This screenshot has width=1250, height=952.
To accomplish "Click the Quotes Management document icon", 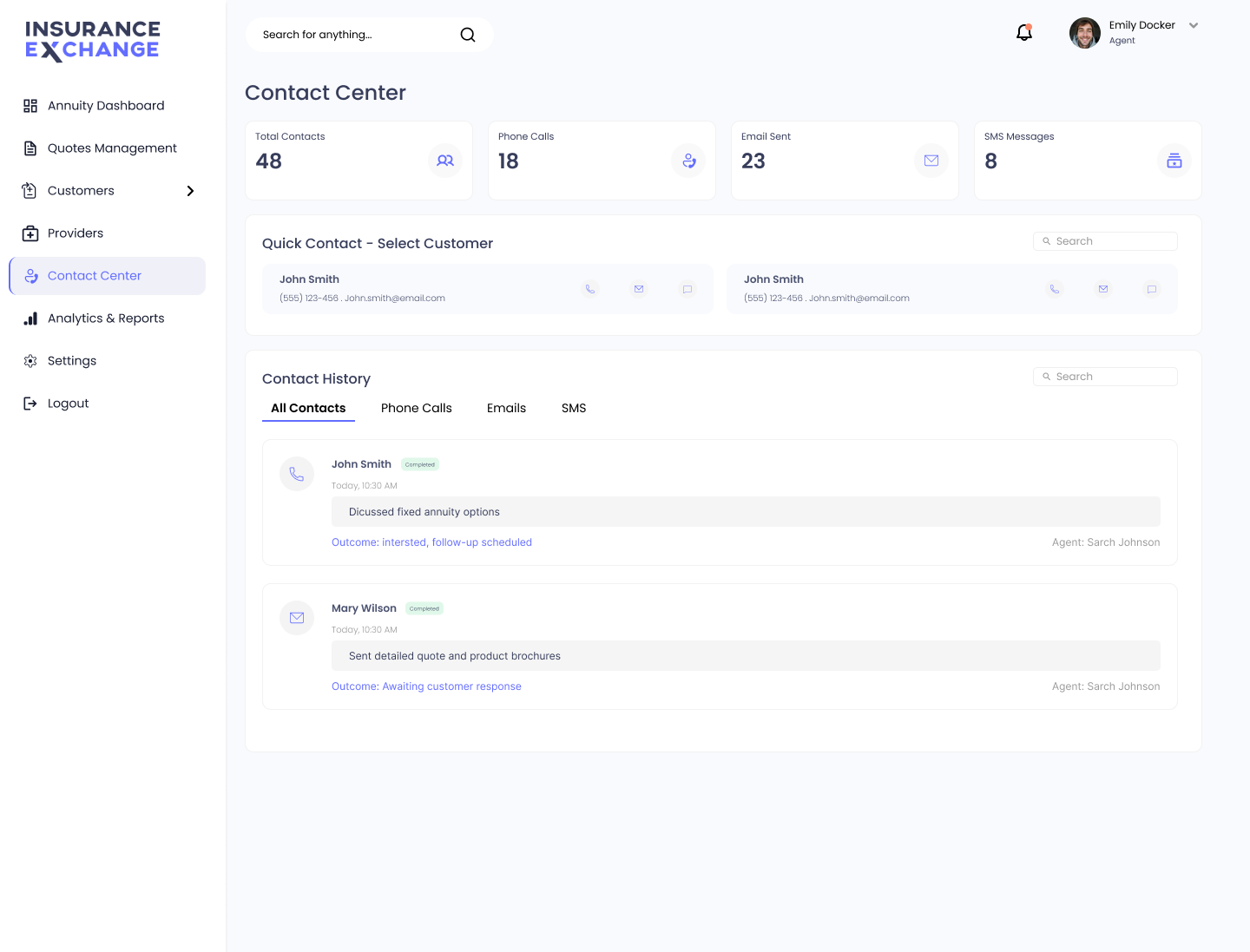I will point(30,148).
